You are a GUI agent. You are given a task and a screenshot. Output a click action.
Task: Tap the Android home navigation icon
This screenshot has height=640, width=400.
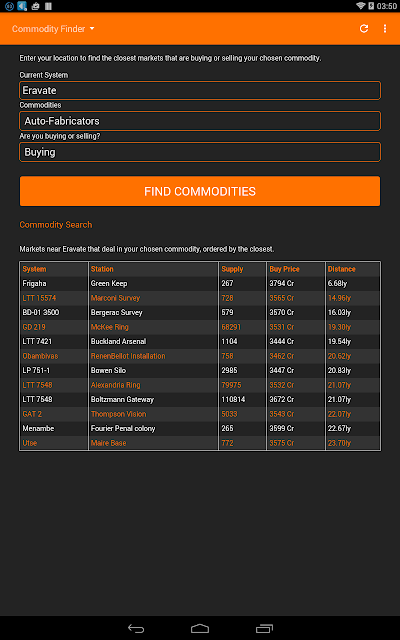click(200, 628)
